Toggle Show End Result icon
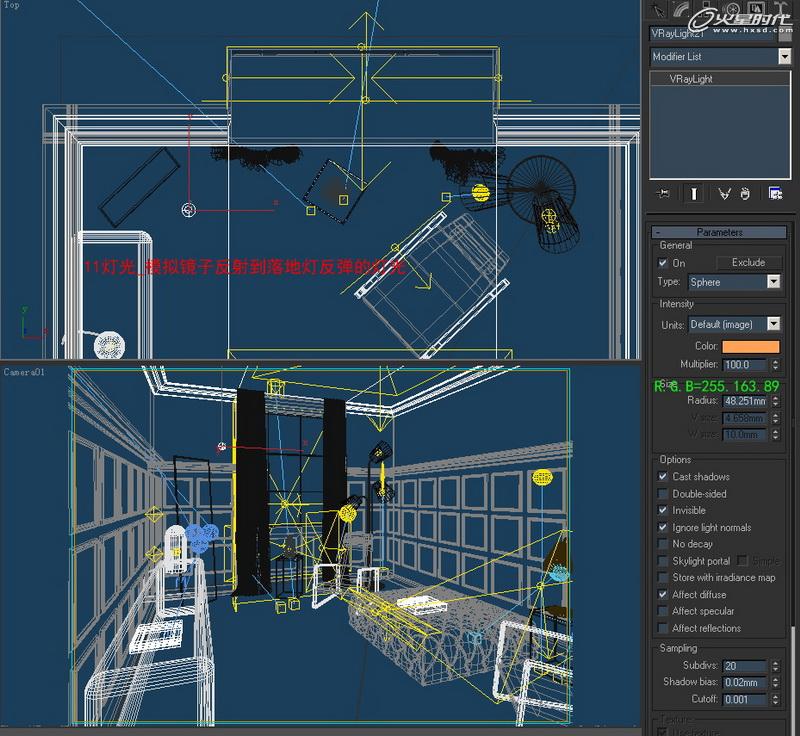The height and width of the screenshot is (736, 800). 694,193
